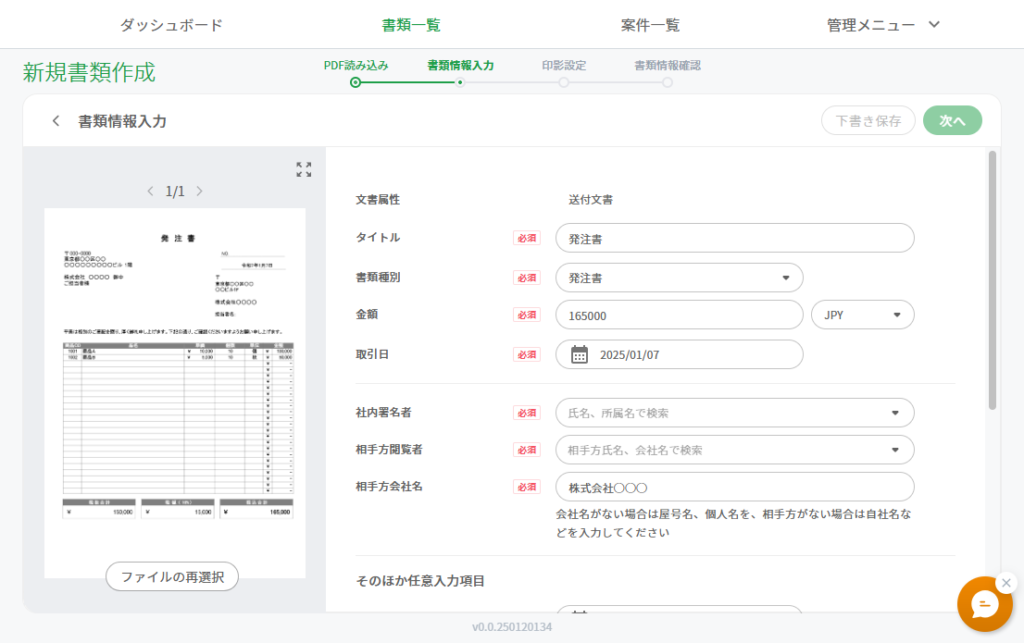Click the 送付文書 attribute text
The image size is (1024, 643).
(x=590, y=200)
